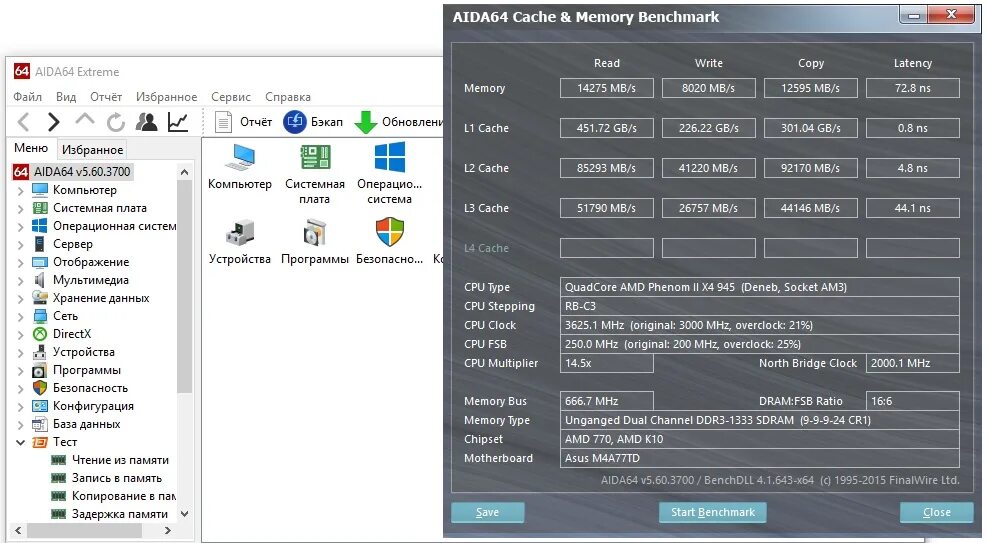Click the up-level arrow toolbar icon
Image resolution: width=987 pixels, height=543 pixels.
(x=85, y=120)
